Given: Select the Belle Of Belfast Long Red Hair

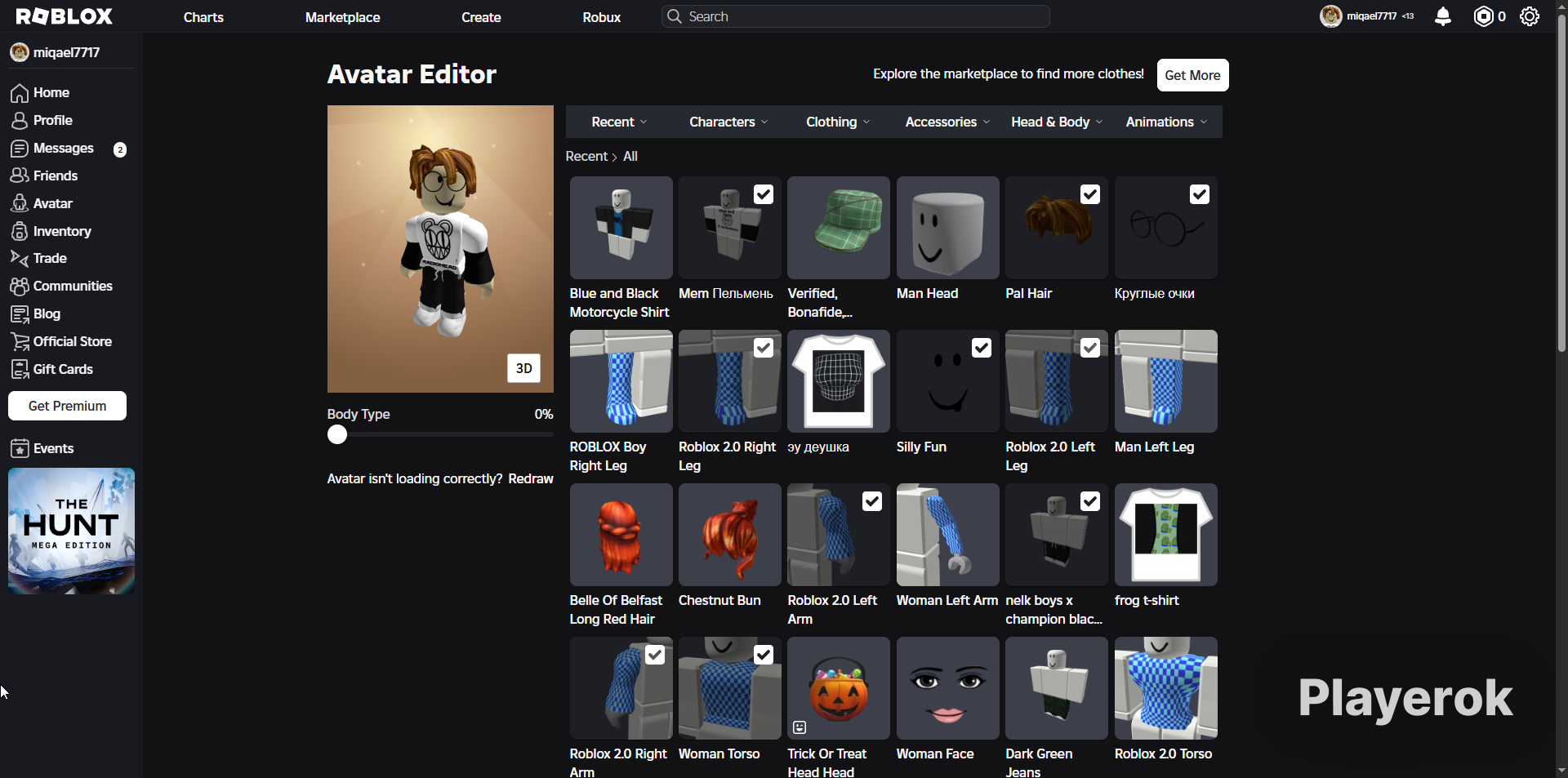Looking at the screenshot, I should click(621, 535).
